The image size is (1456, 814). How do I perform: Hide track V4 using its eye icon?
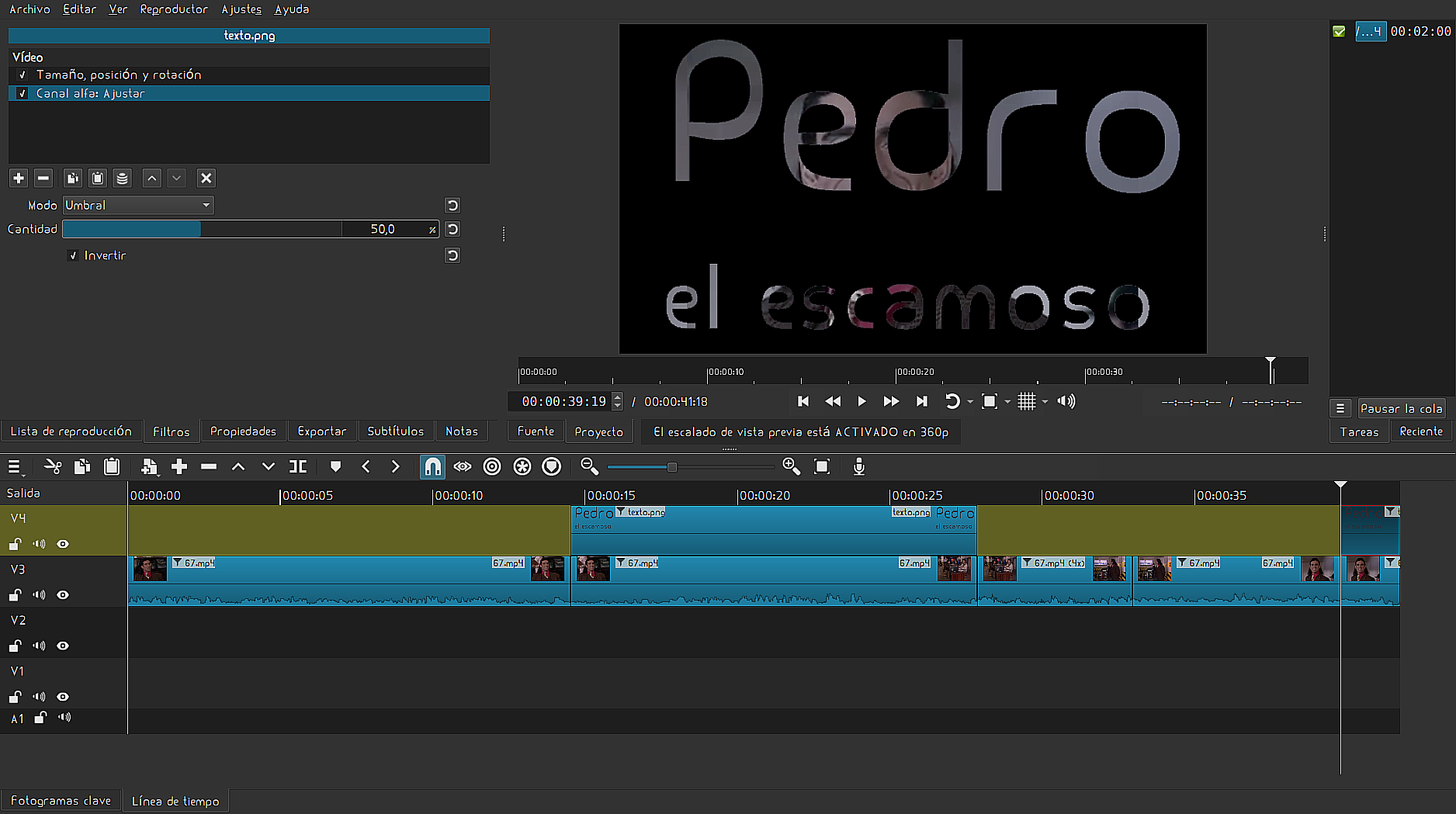pos(63,544)
